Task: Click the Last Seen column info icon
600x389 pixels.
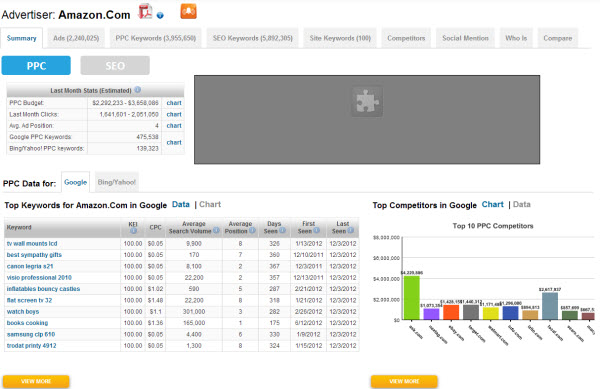Action: point(351,231)
